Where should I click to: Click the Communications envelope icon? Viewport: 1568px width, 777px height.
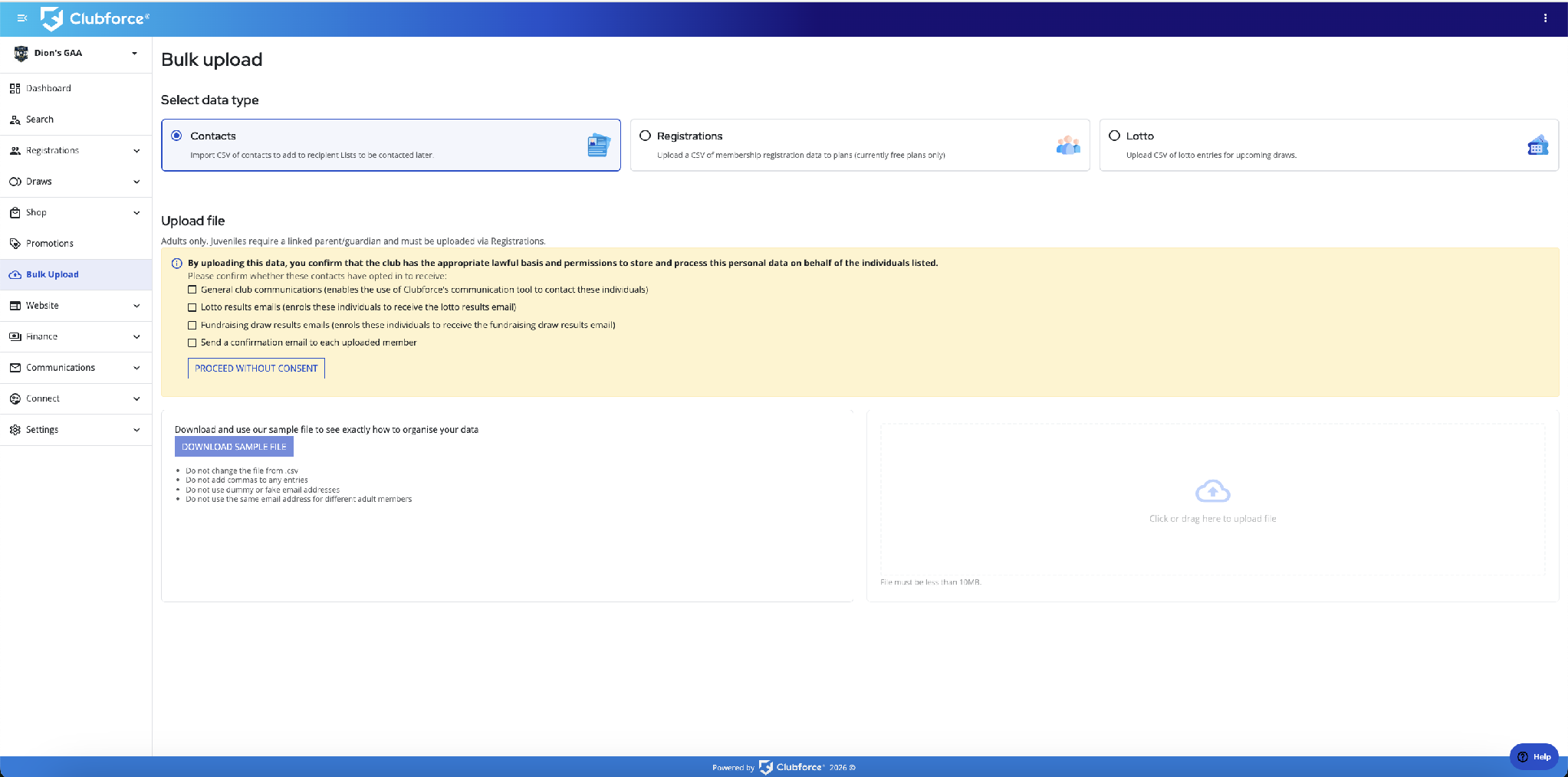click(x=15, y=368)
